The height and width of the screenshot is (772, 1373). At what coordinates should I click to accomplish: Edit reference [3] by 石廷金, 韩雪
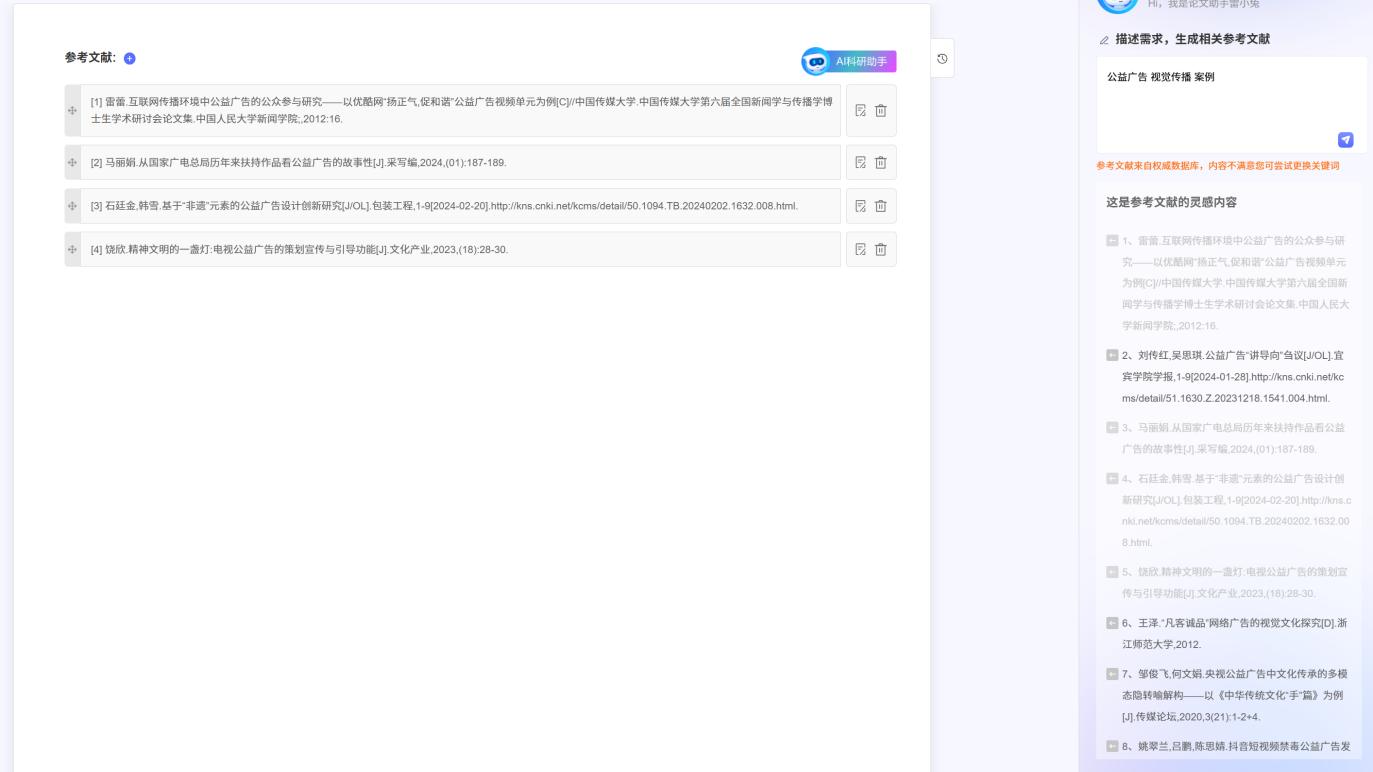[860, 206]
